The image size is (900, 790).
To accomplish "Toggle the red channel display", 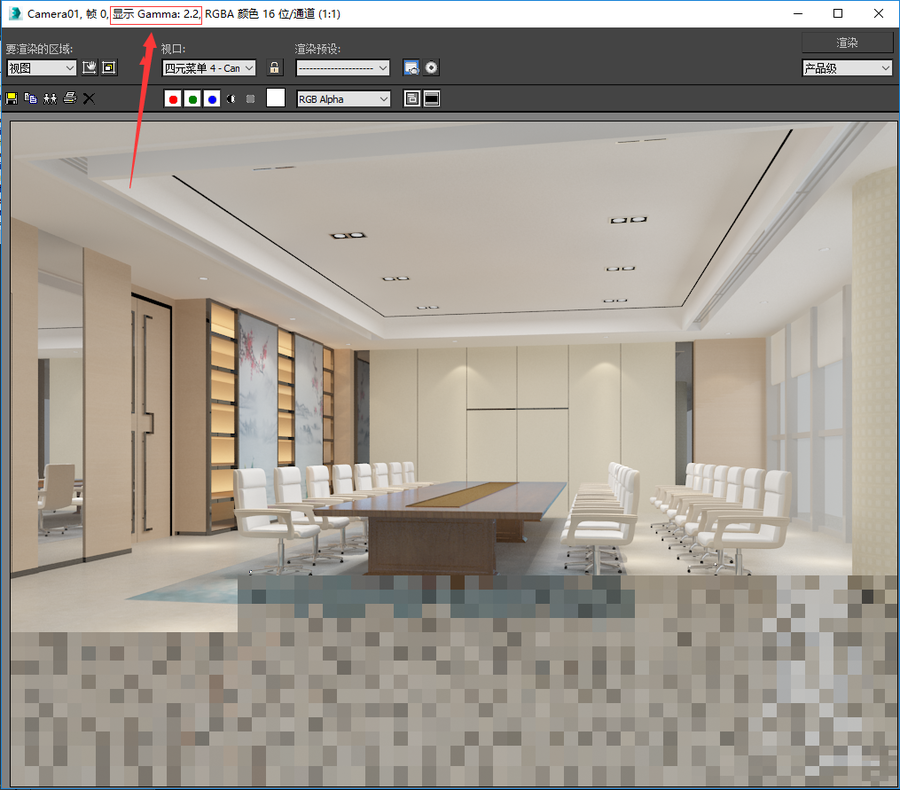I will point(173,99).
